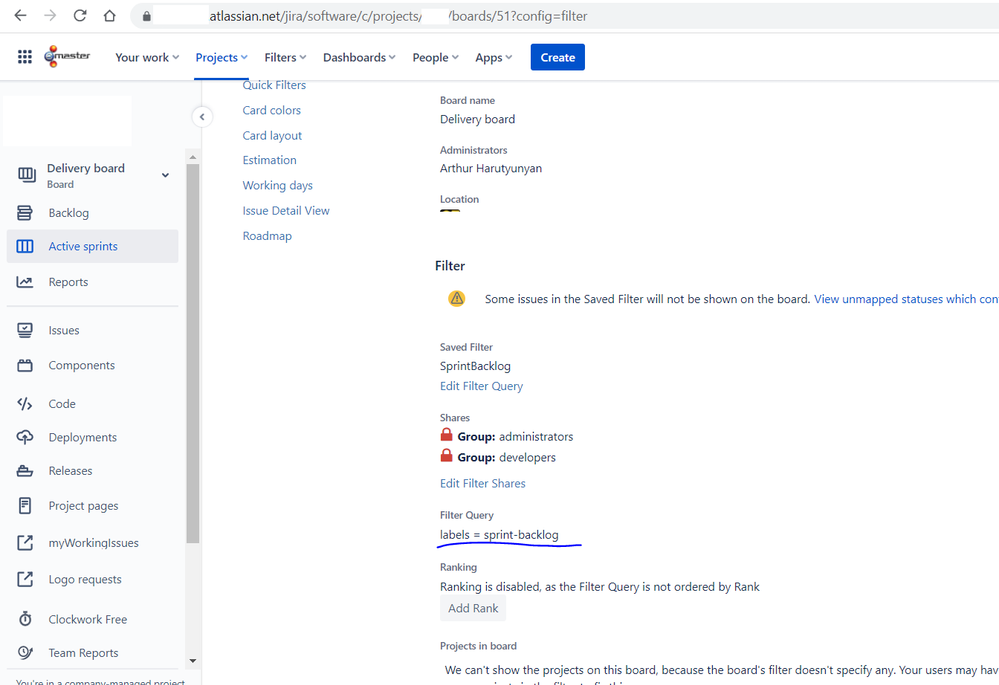Click View unmapped statuses link
The image size is (999, 685).
tap(906, 299)
